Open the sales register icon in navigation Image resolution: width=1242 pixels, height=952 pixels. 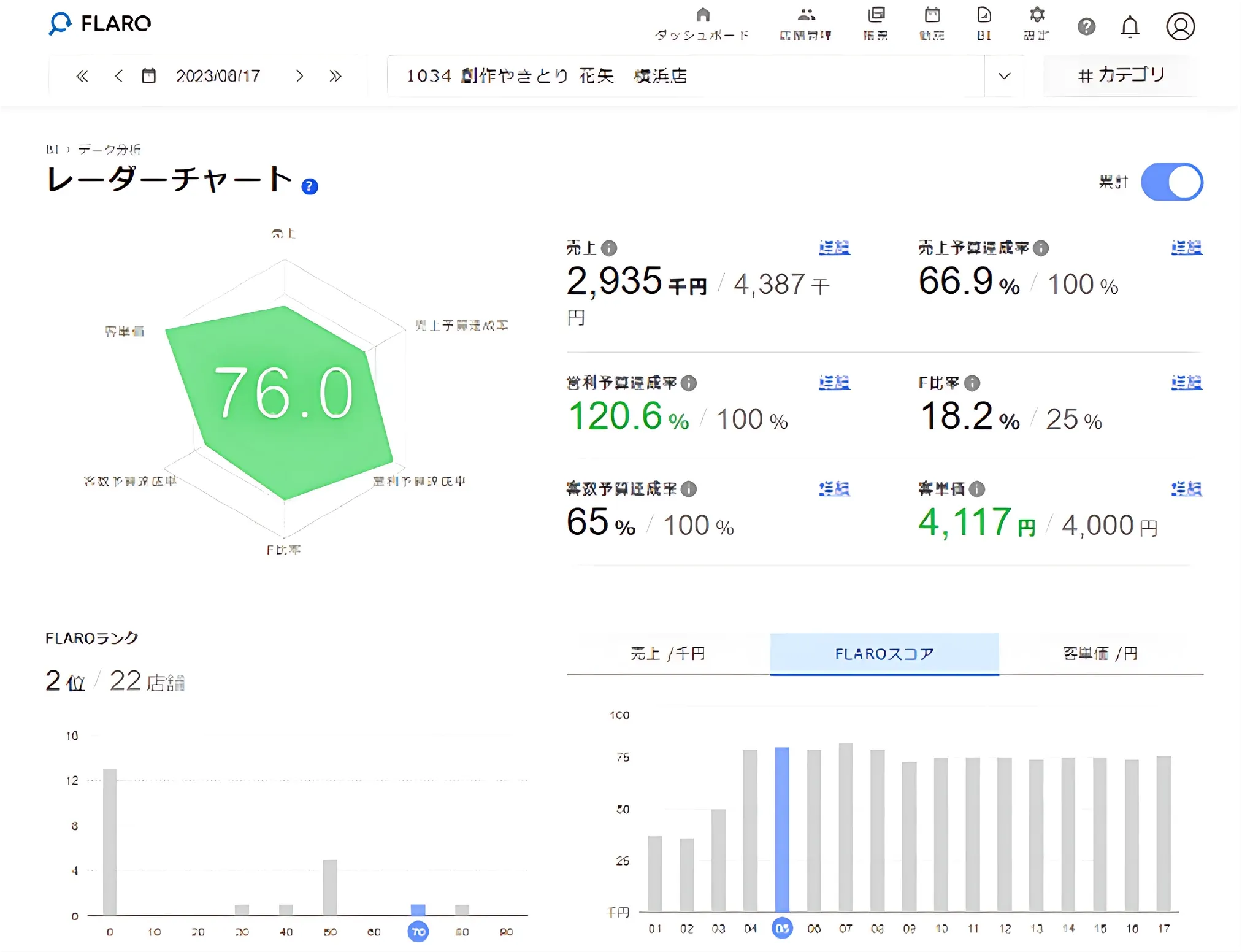pyautogui.click(x=876, y=15)
